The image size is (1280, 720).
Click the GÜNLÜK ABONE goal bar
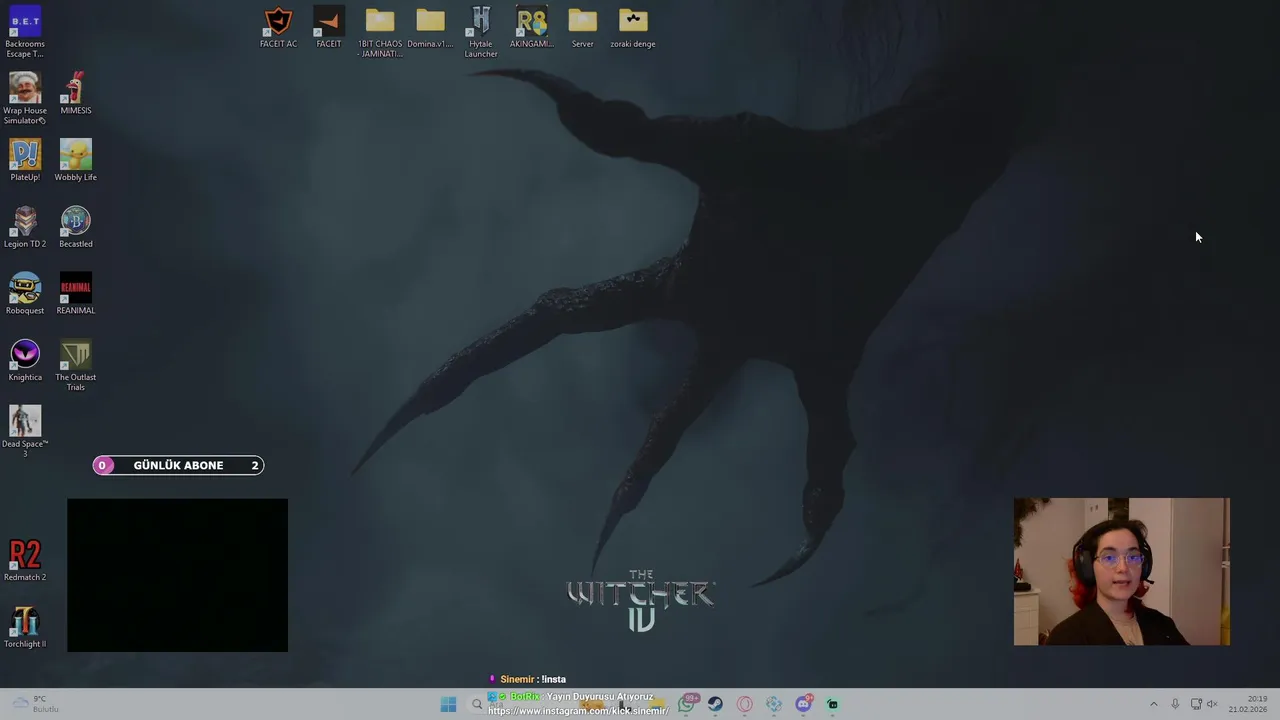coord(178,465)
